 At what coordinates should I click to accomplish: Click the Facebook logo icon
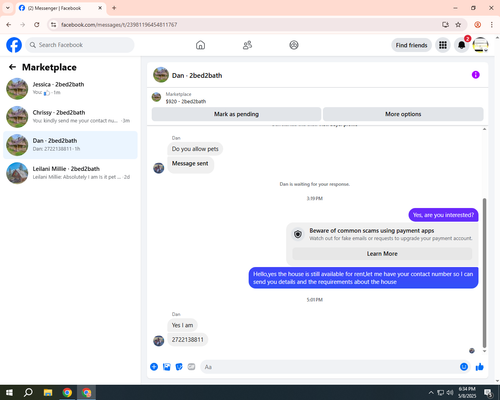click(14, 45)
